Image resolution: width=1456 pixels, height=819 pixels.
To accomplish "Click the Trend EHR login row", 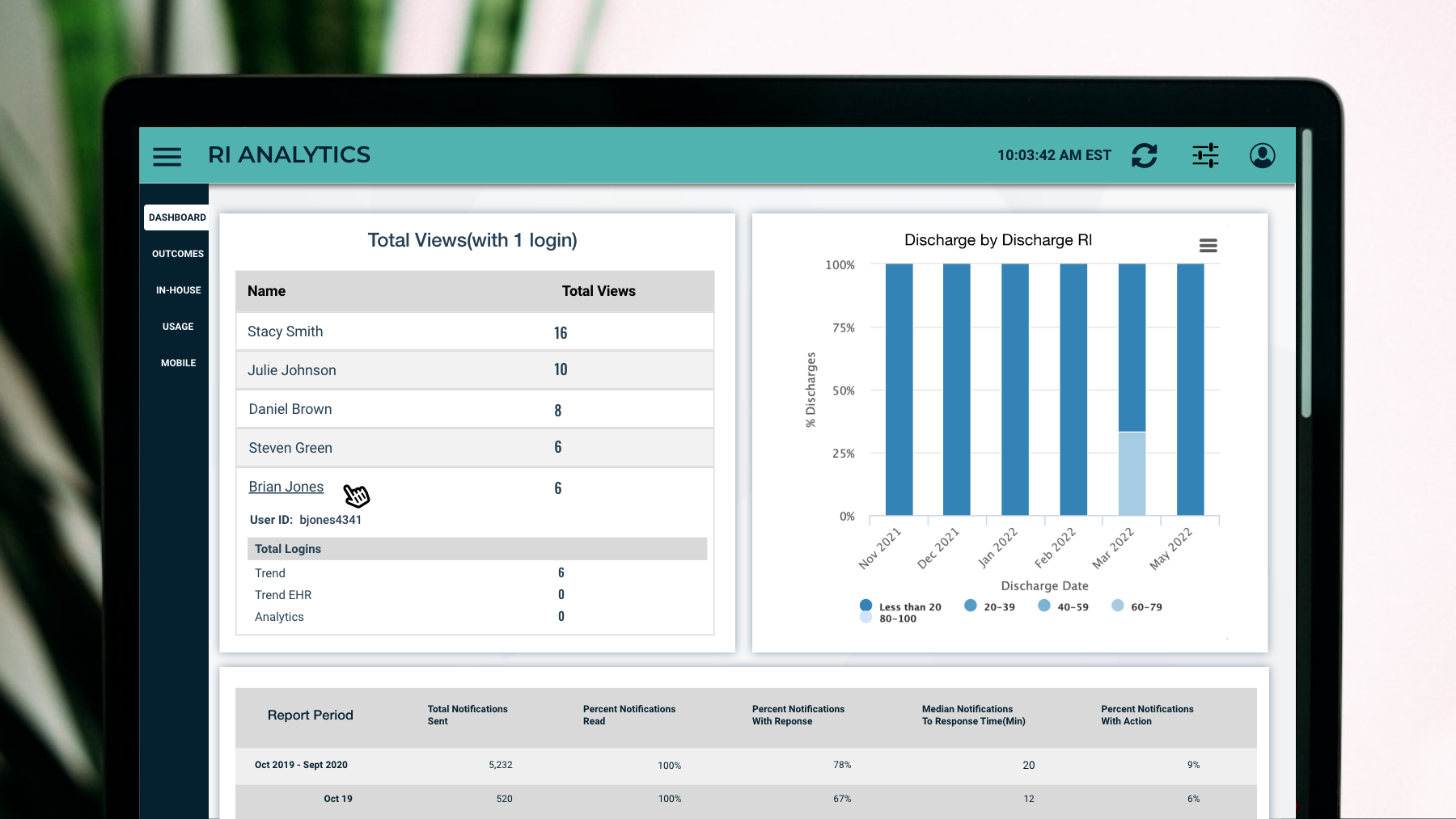I will tap(477, 594).
